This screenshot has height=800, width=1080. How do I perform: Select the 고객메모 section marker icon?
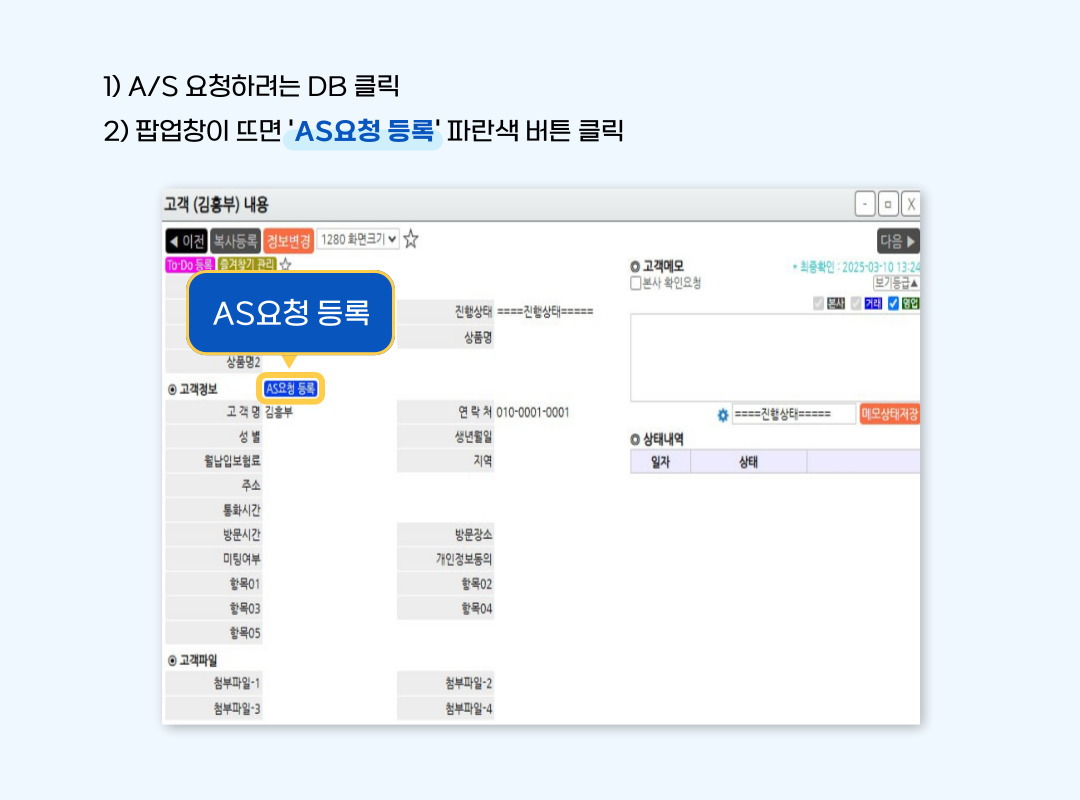point(635,264)
